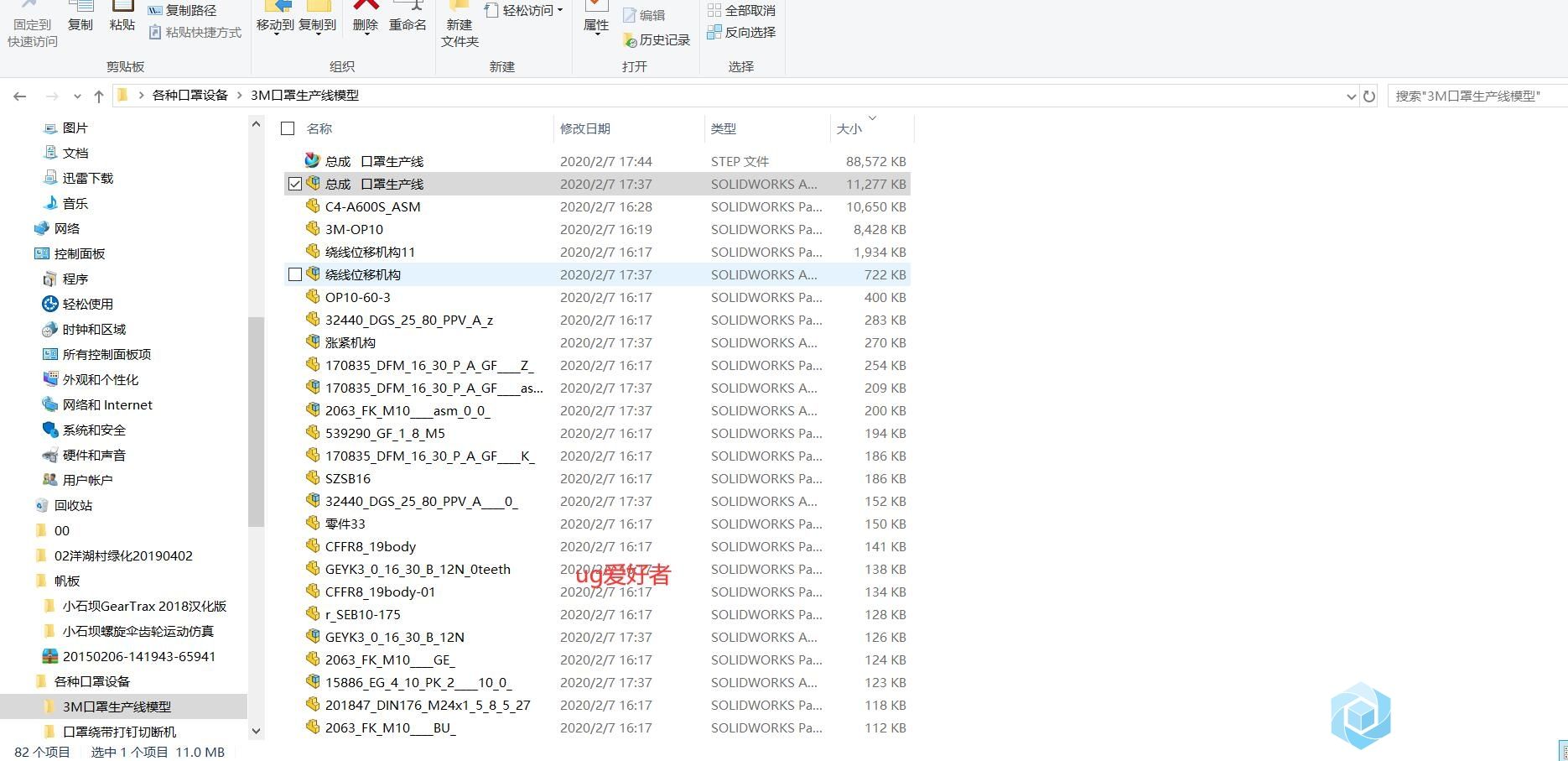Click the Paste (粘贴) ribbon button
The width and height of the screenshot is (1568, 761).
(122, 17)
